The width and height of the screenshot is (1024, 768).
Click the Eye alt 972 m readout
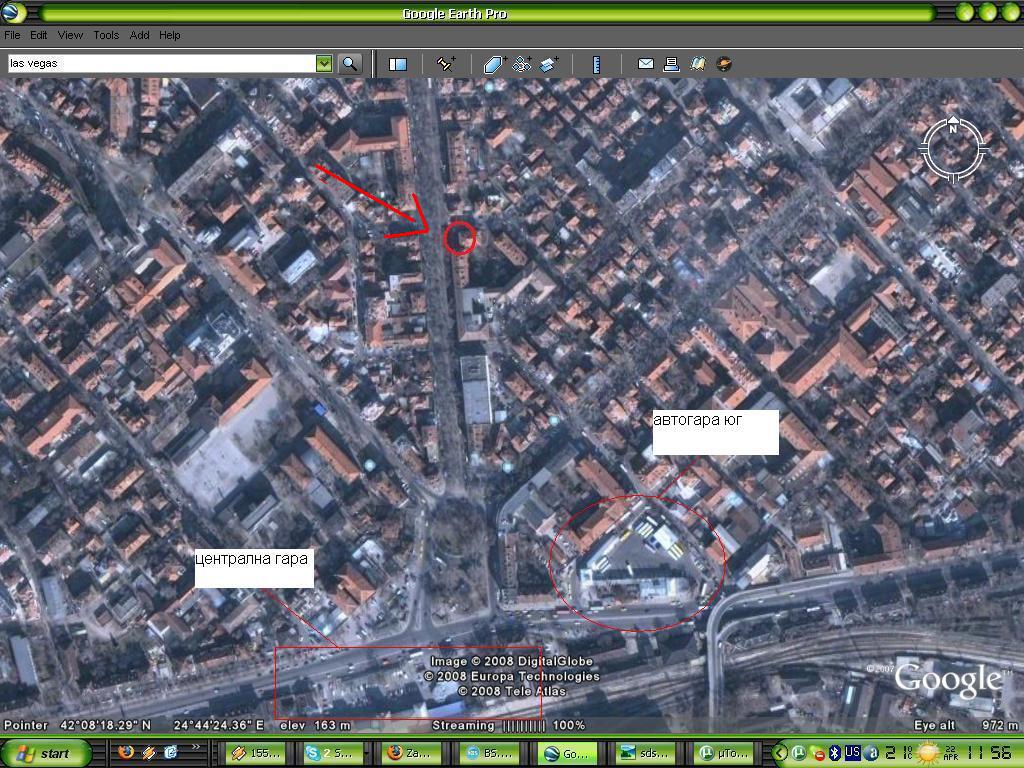click(966, 725)
